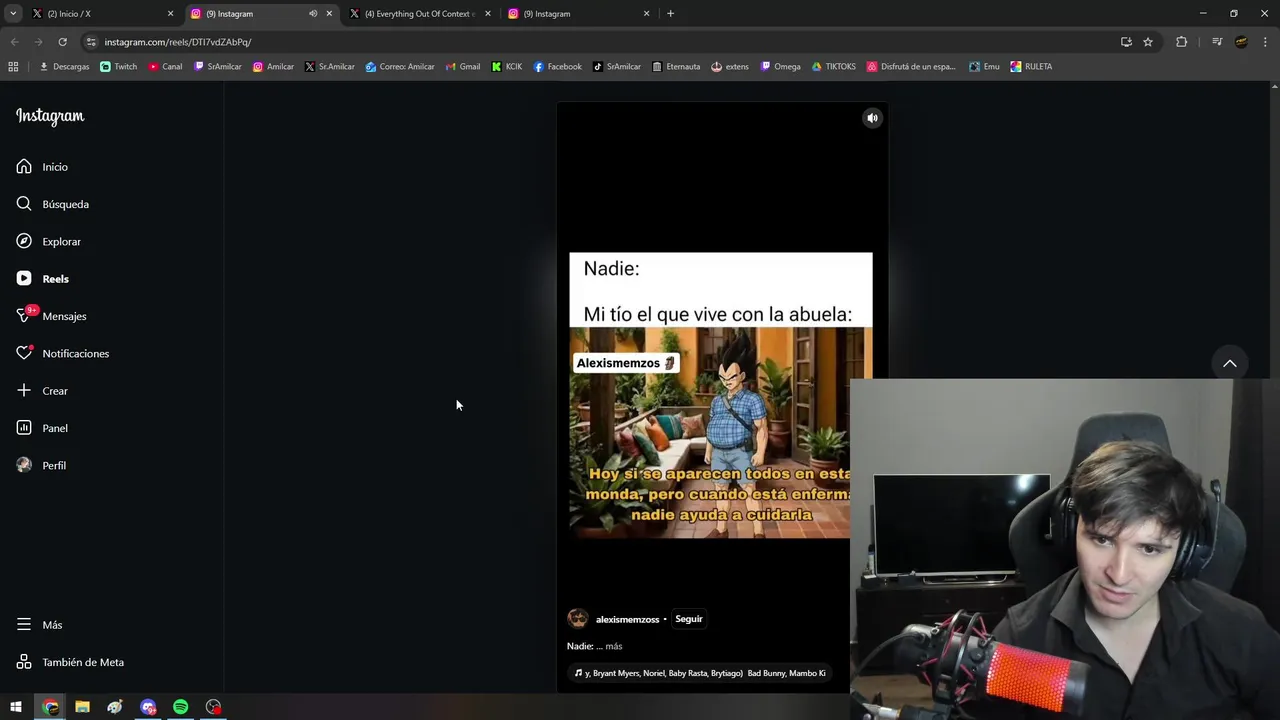This screenshot has height=720, width=1280.
Task: Open Perfil in the sidebar
Action: [x=41, y=465]
